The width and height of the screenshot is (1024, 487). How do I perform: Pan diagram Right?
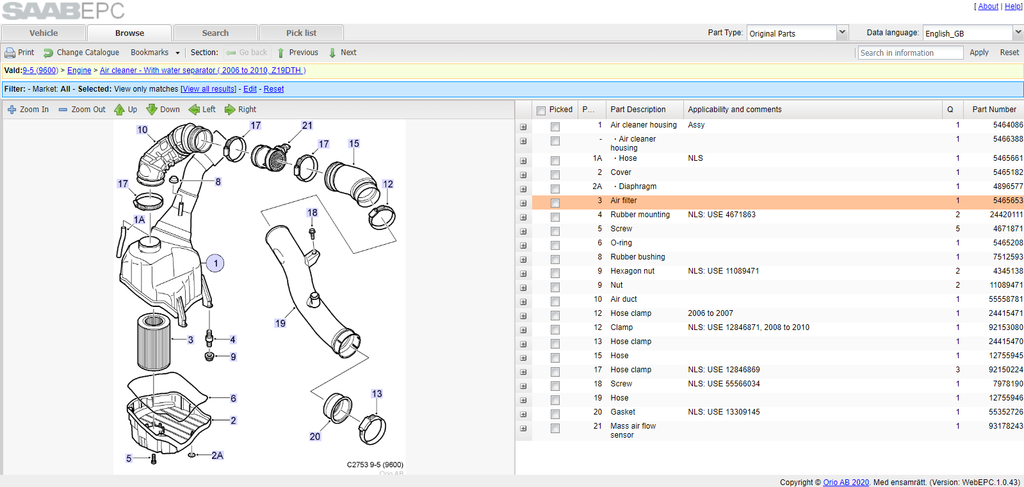click(x=240, y=110)
